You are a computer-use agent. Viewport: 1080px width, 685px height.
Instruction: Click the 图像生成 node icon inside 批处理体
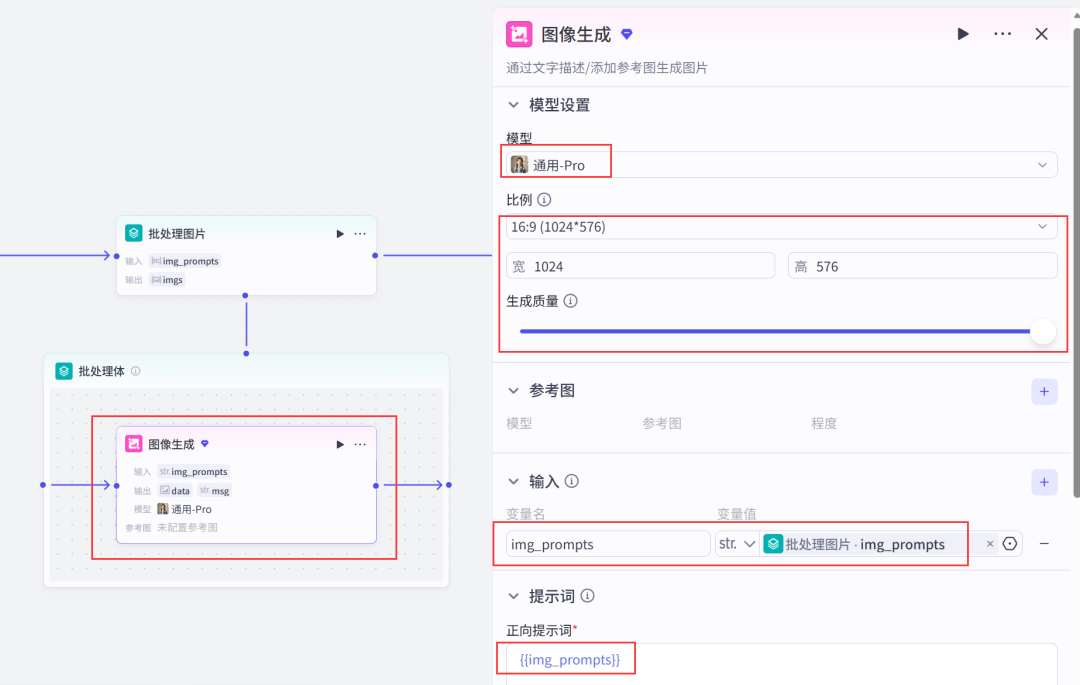pyautogui.click(x=134, y=443)
